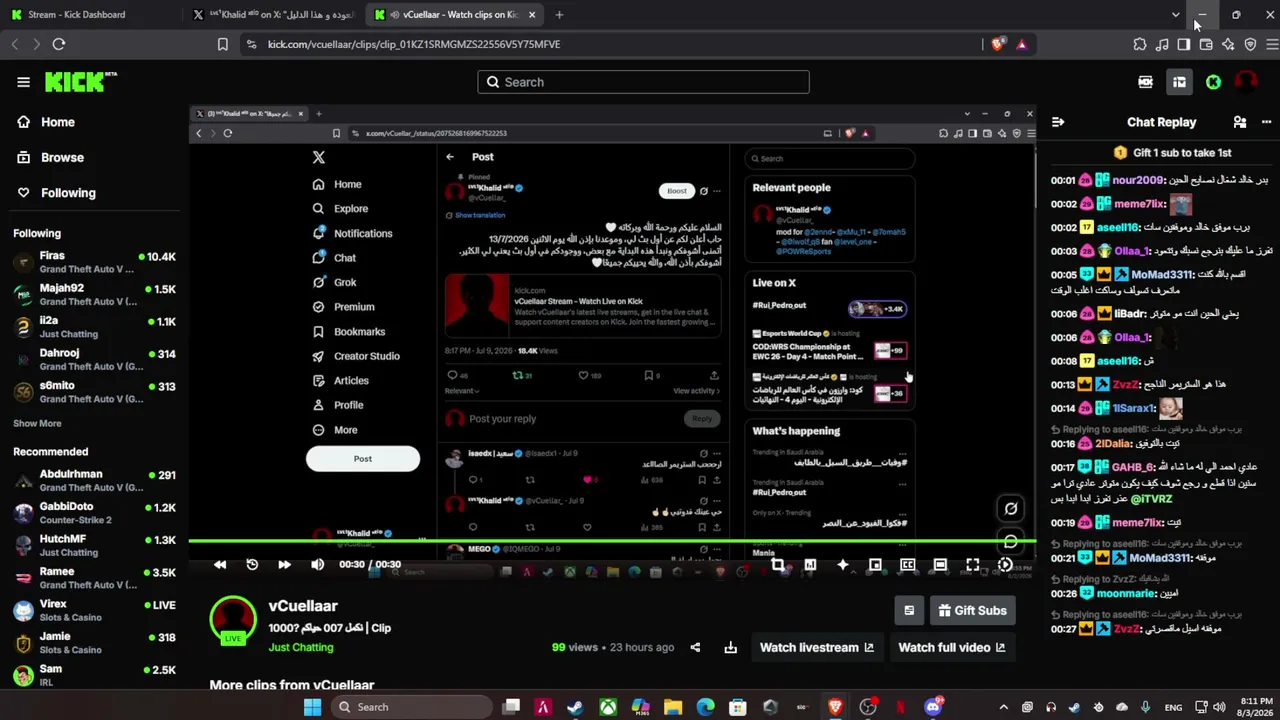The width and height of the screenshot is (1280, 720).
Task: Open a new browser tab
Action: pos(559,15)
